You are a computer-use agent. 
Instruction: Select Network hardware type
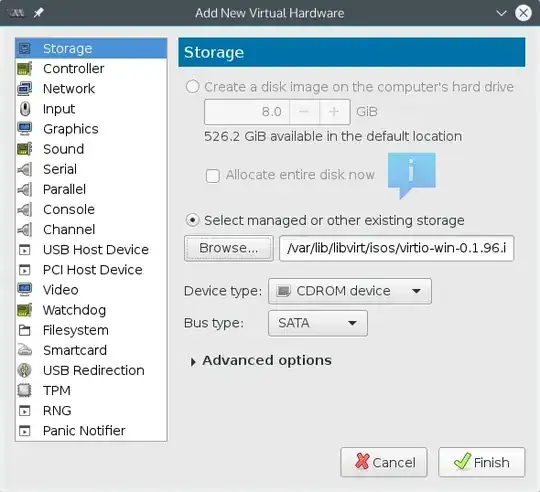pyautogui.click(x=91, y=89)
